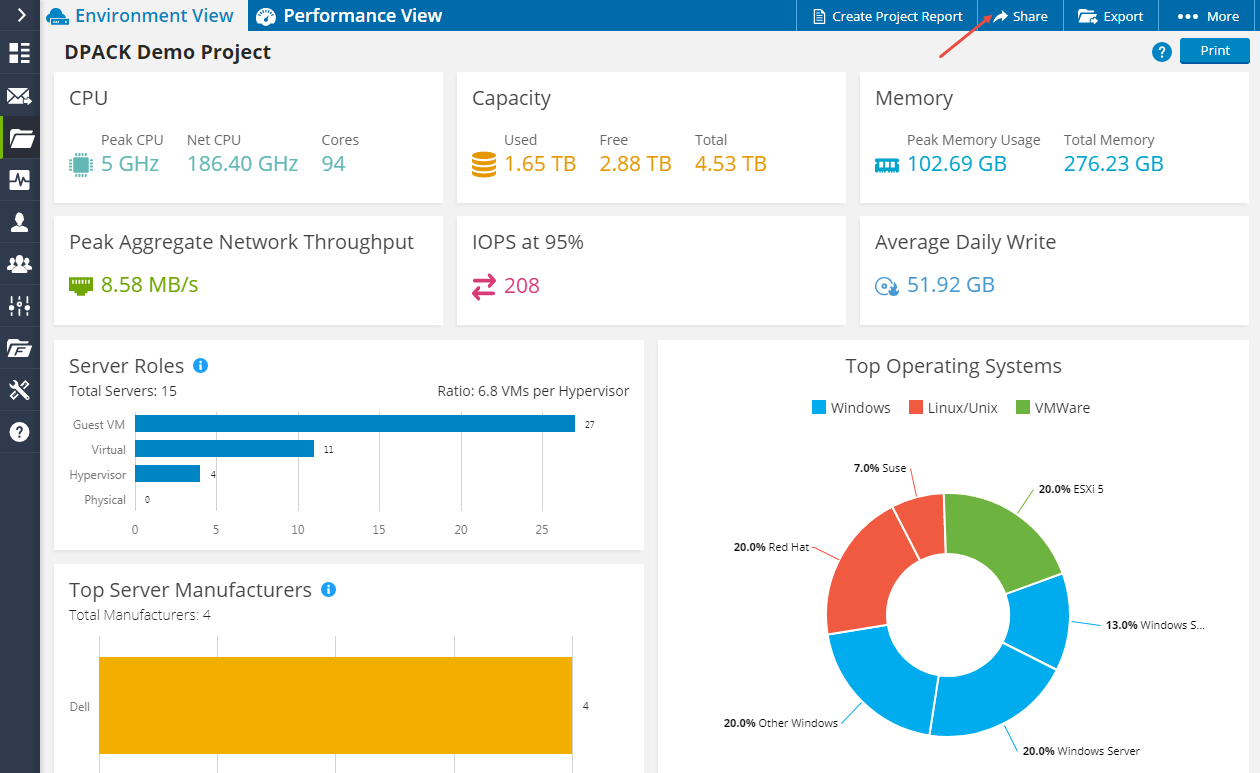Toggle Windows series in chart legend
1260x773 pixels.
click(851, 408)
